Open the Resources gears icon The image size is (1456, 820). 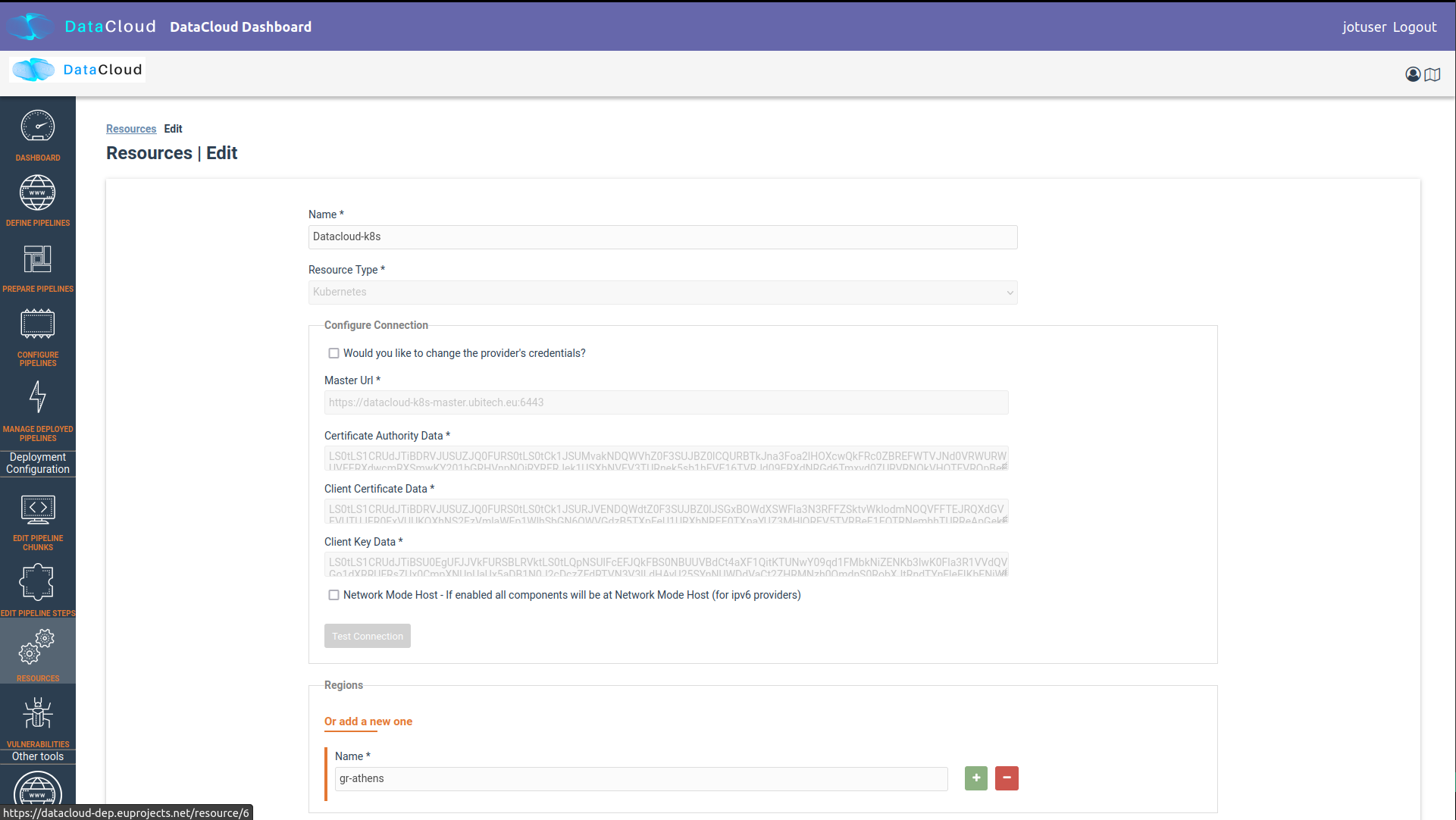pos(38,646)
